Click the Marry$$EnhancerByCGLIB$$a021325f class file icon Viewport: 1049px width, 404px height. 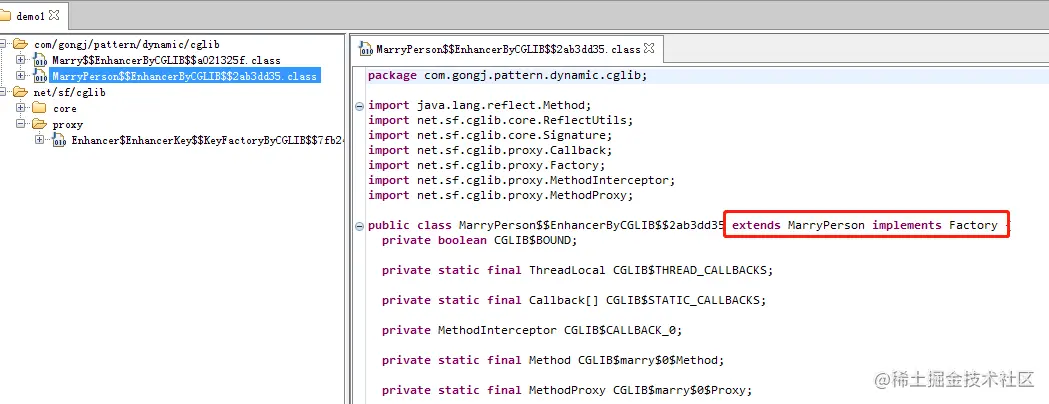pos(40,60)
